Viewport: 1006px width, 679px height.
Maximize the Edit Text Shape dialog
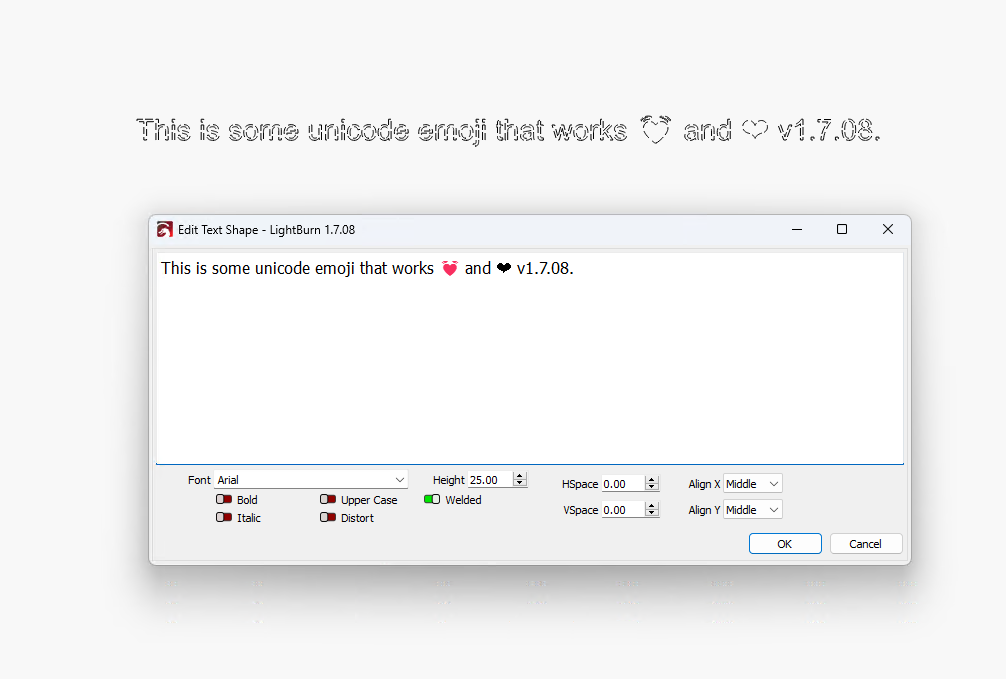point(842,229)
